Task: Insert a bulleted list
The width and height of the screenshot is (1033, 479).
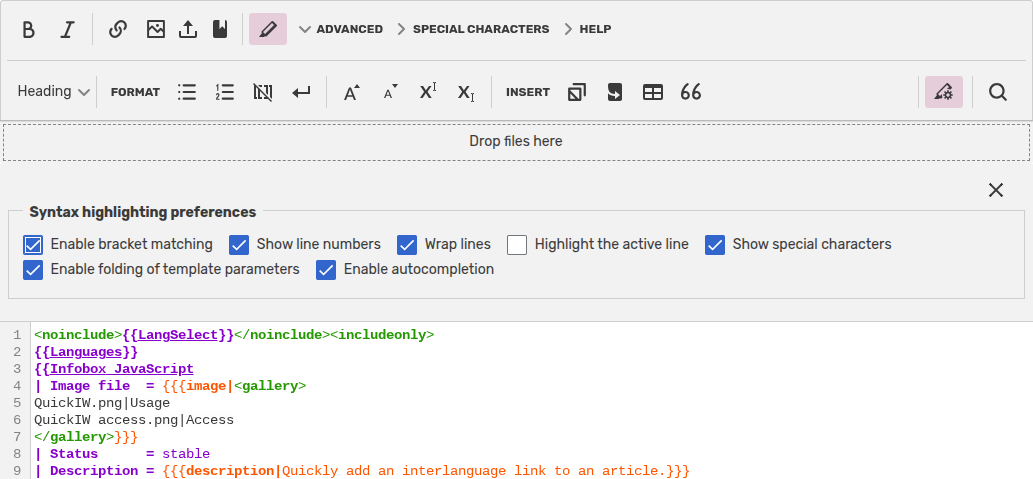Action: click(x=187, y=92)
